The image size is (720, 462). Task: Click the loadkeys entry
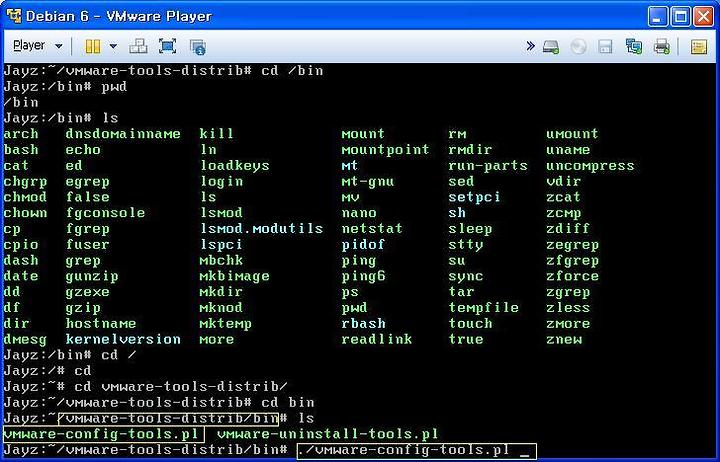click(235, 166)
